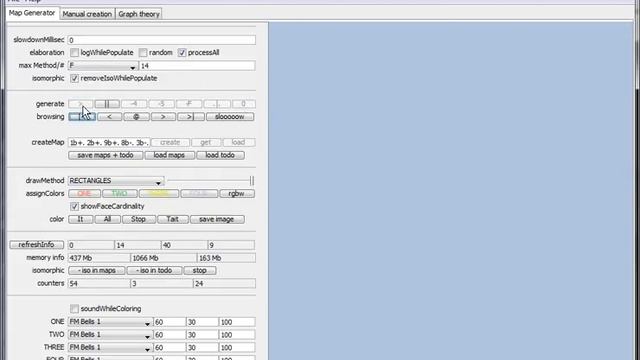The width and height of the screenshot is (640, 360).
Task: Click the ONE row first field showing 60
Action: (169, 322)
